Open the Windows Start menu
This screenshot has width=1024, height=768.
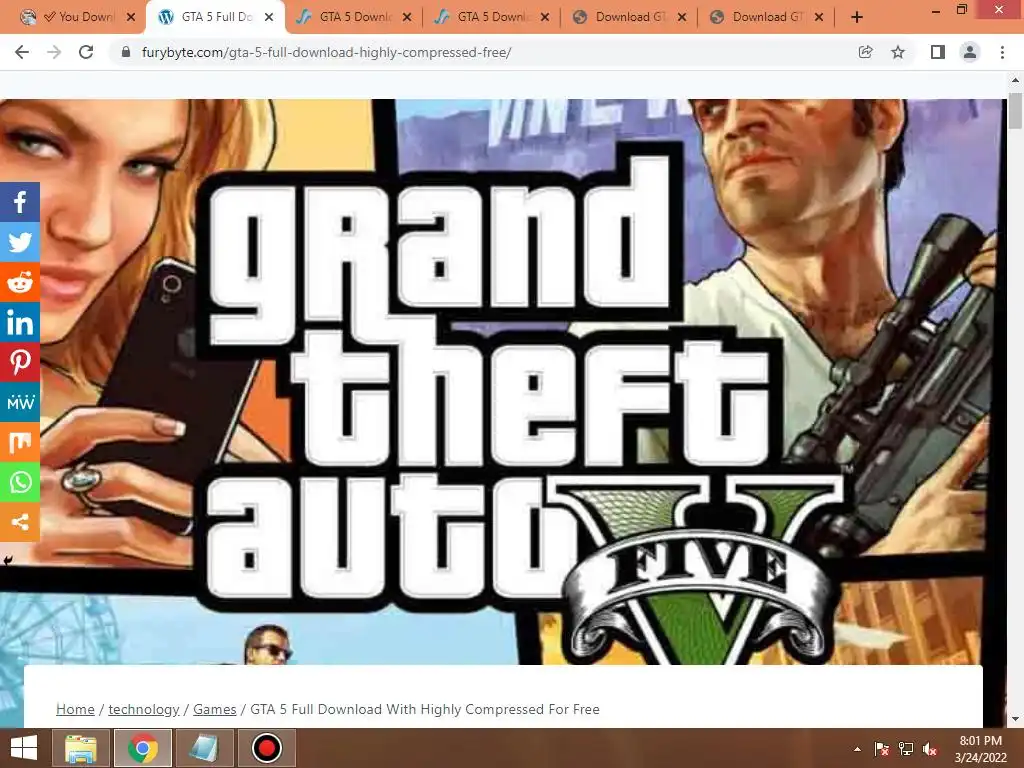(x=24, y=748)
